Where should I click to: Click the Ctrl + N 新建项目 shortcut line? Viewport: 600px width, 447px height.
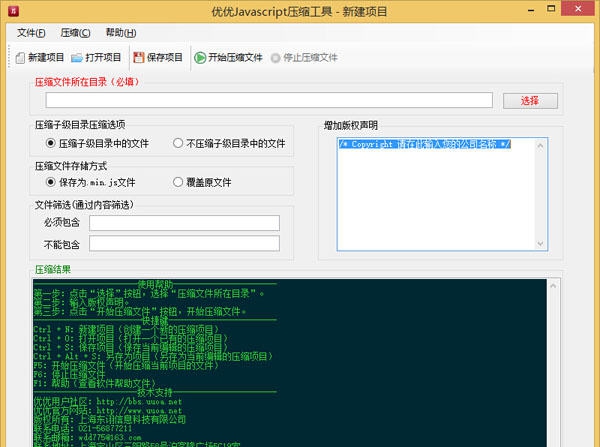click(126, 330)
